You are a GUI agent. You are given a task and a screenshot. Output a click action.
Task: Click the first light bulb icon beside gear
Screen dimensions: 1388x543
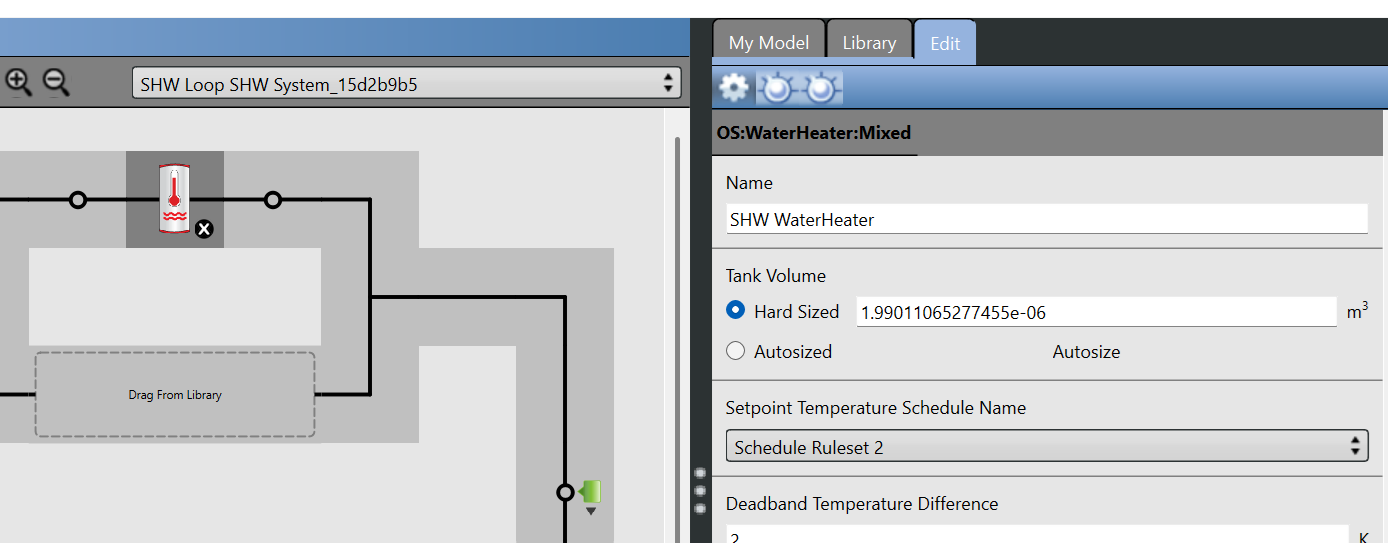click(777, 89)
